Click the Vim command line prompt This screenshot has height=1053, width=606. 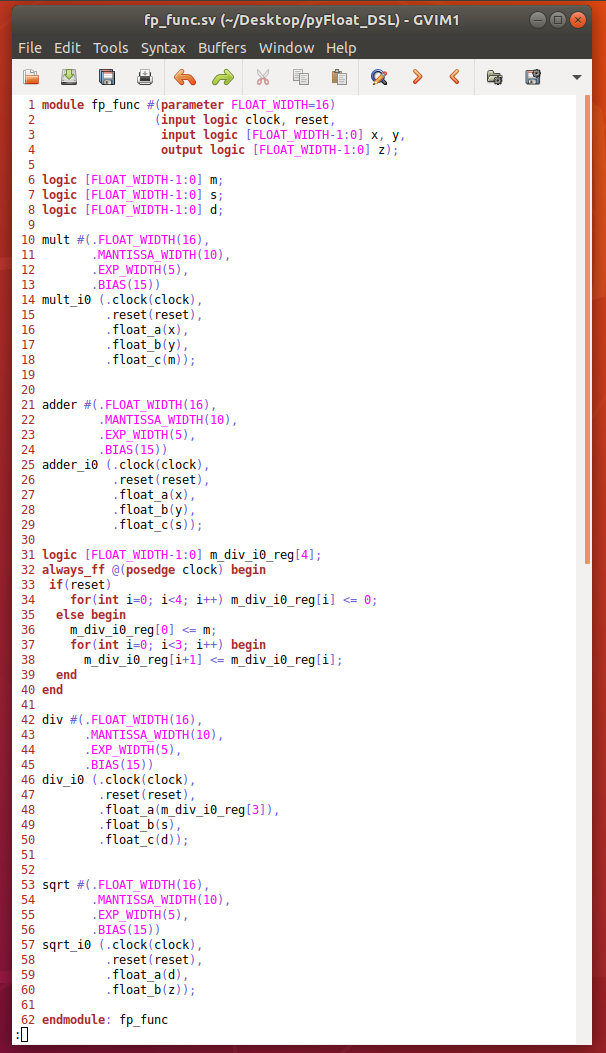click(x=22, y=1035)
